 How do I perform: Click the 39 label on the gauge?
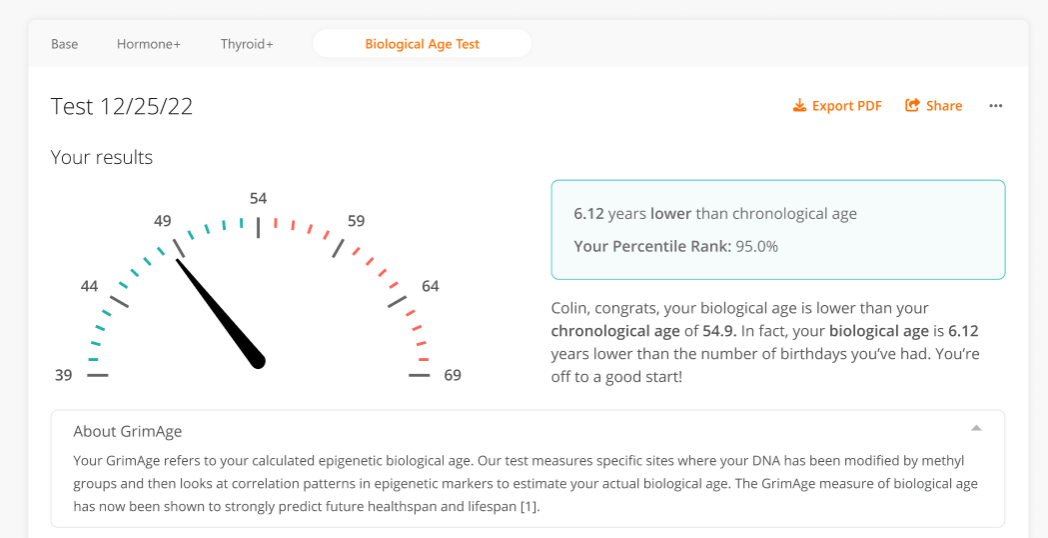click(x=63, y=375)
